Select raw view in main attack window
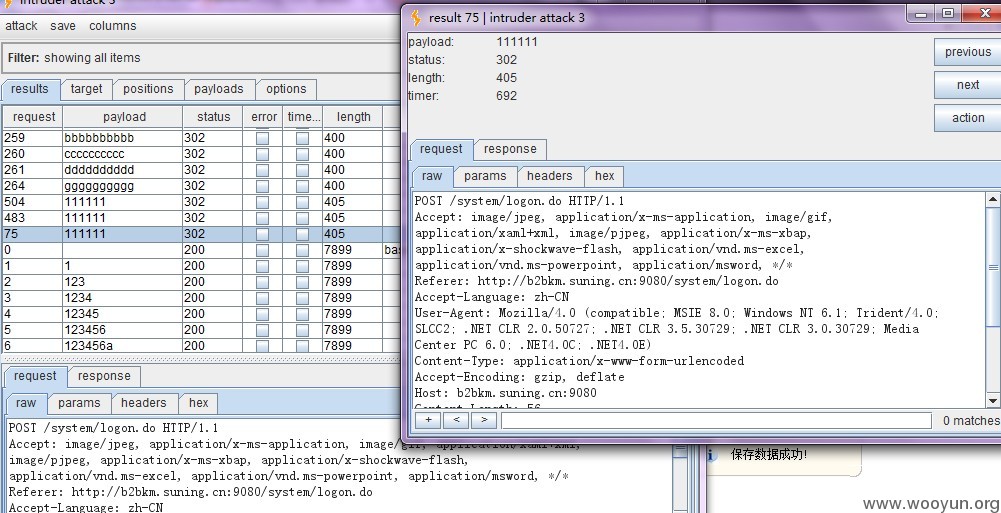 [26, 403]
